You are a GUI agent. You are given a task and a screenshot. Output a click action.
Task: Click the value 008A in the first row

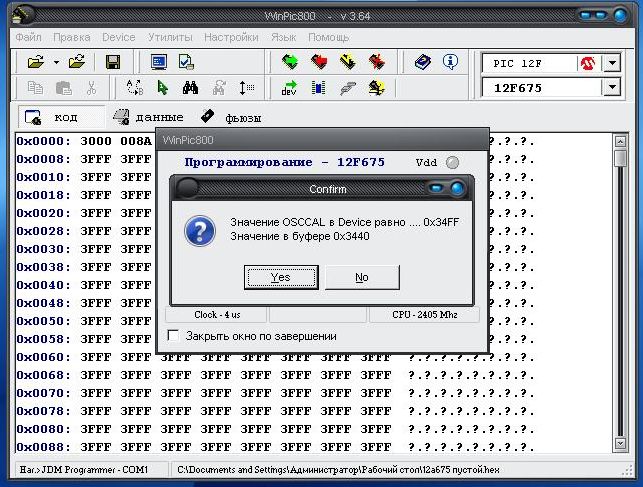[x=136, y=141]
